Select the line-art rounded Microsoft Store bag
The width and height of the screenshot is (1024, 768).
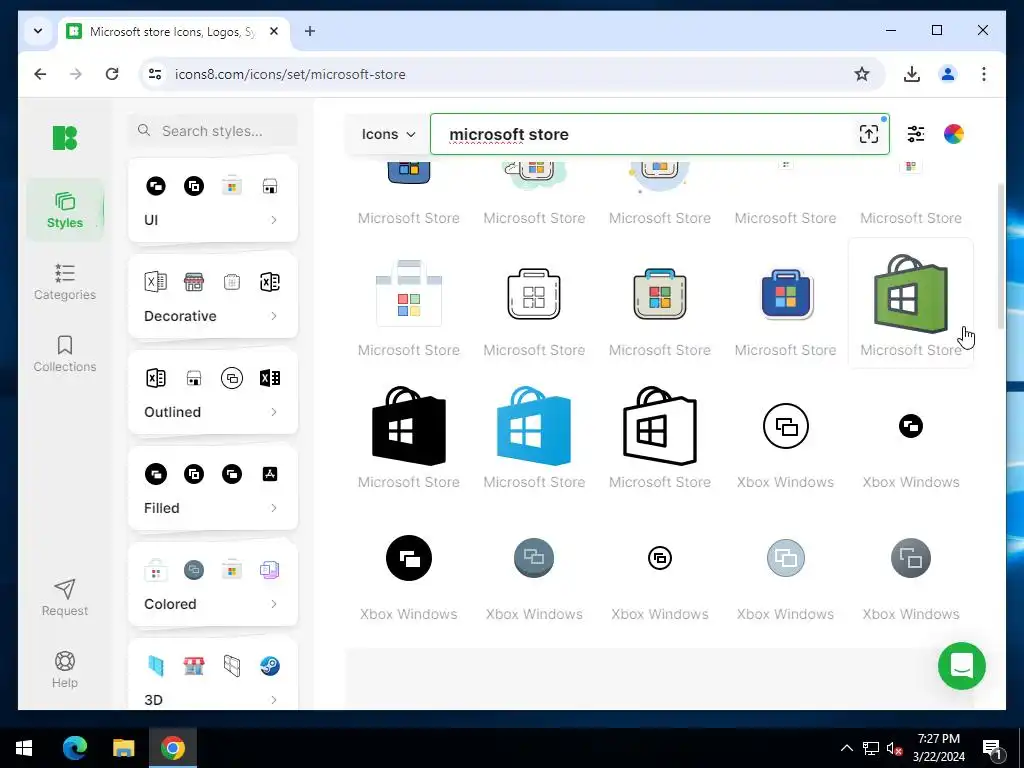pyautogui.click(x=534, y=294)
